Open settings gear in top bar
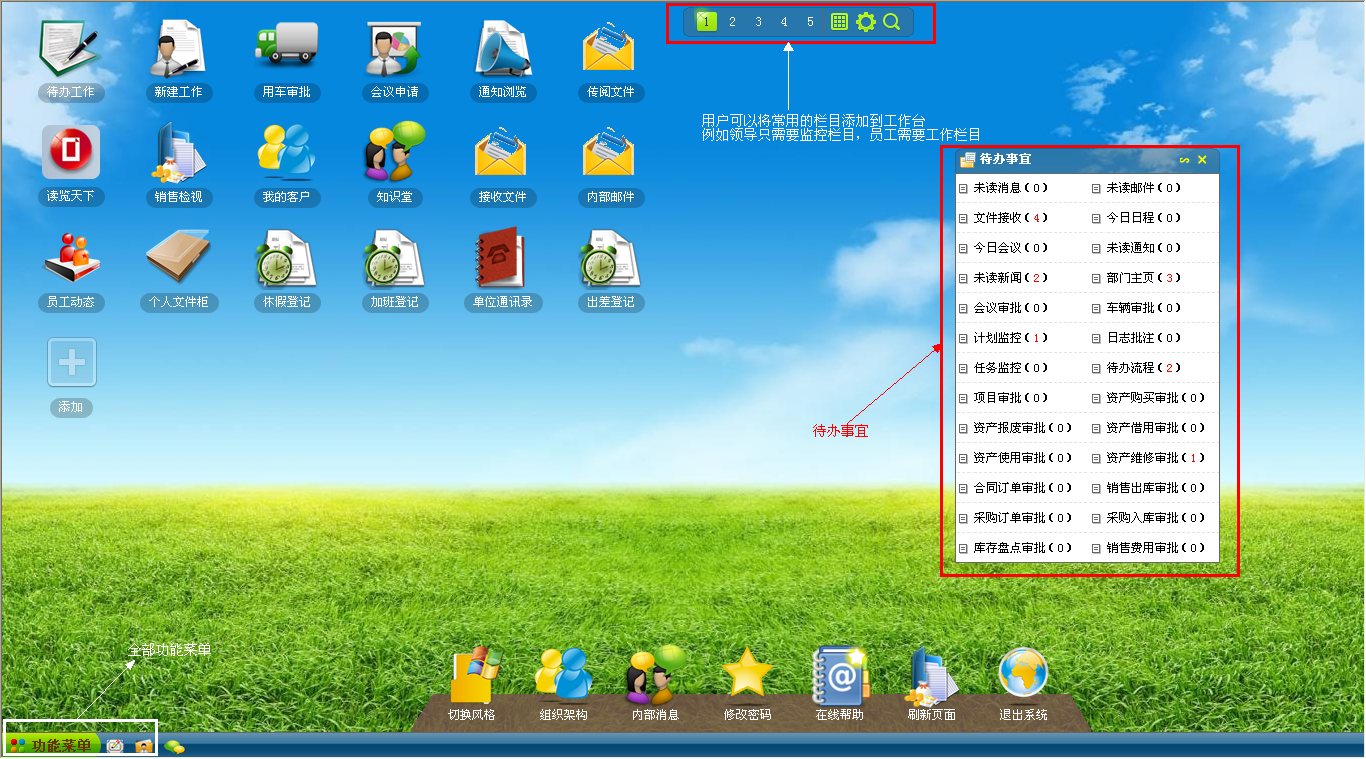Screen dimensions: 1366x759 (866, 21)
